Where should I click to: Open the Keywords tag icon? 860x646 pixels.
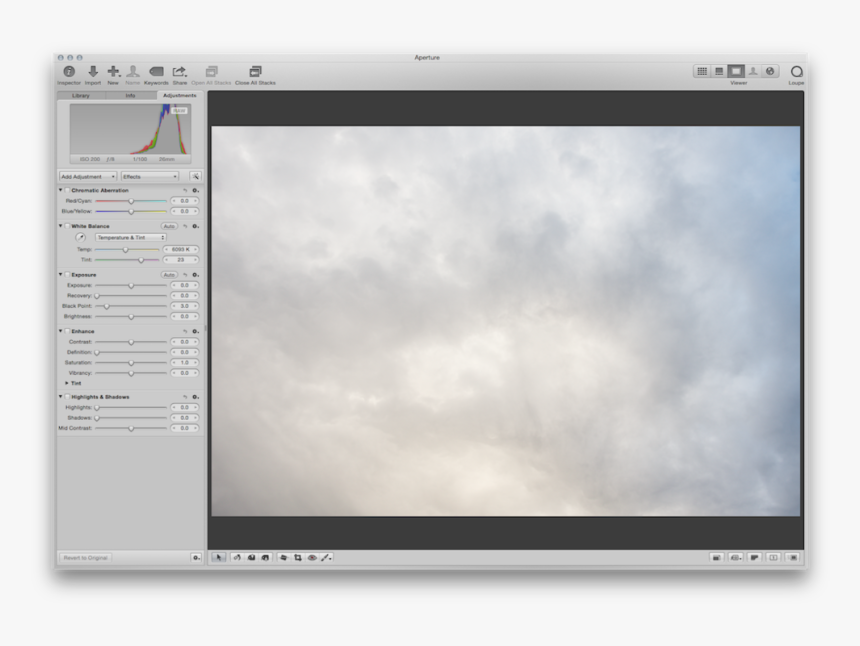coord(156,71)
